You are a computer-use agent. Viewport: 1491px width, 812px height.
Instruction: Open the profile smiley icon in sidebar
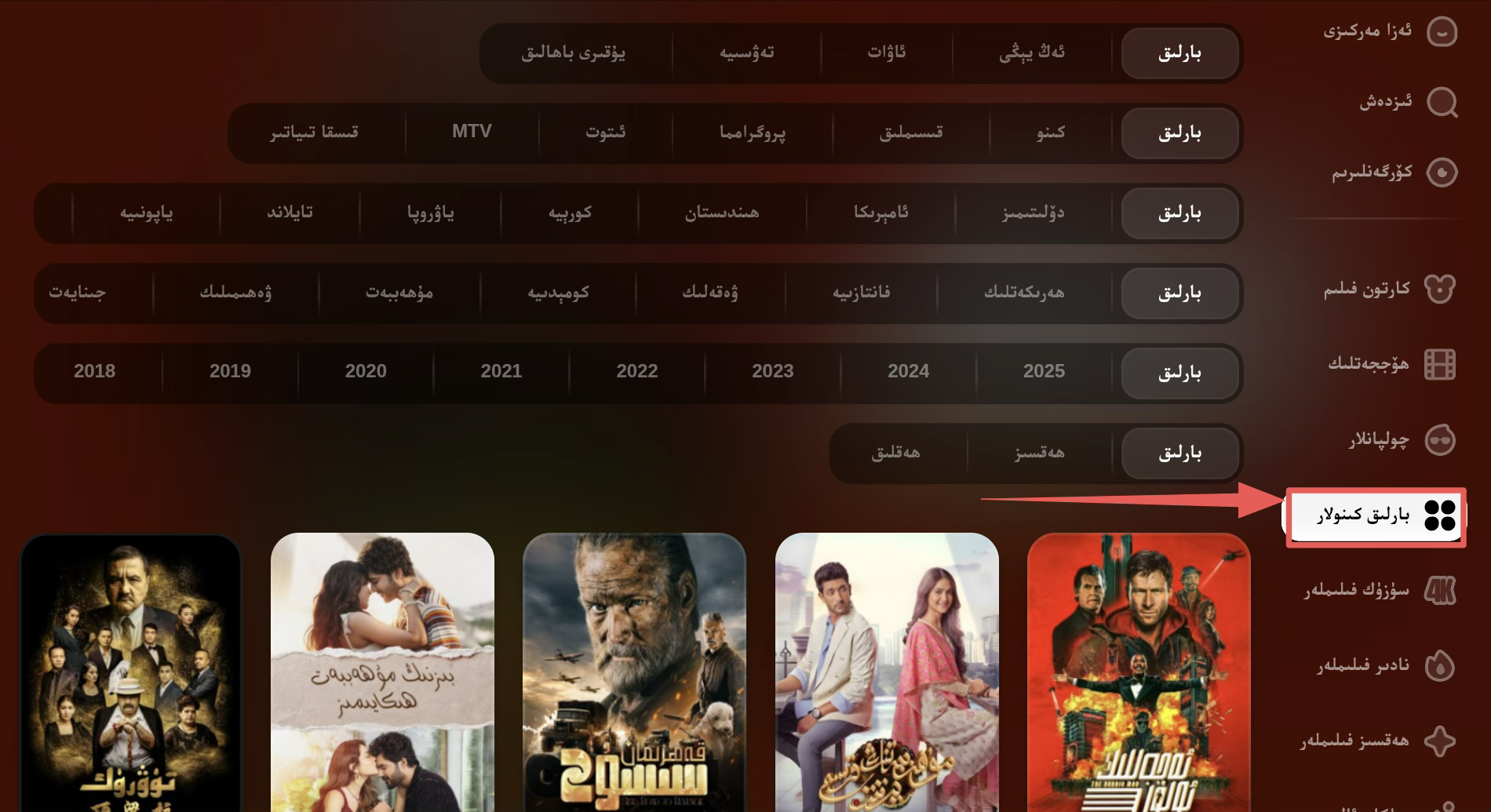pyautogui.click(x=1442, y=32)
